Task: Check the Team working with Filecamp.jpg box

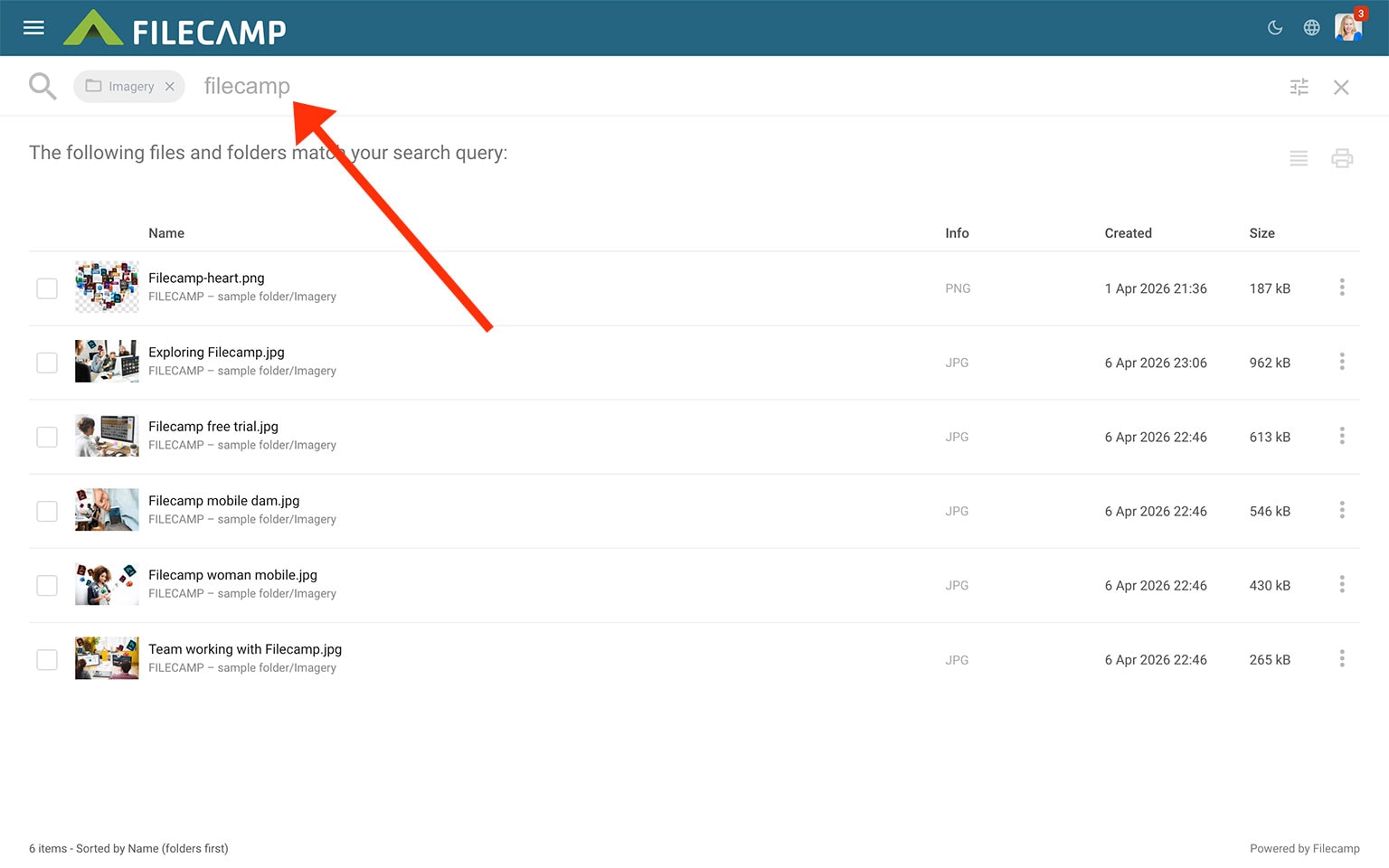Action: click(x=47, y=660)
